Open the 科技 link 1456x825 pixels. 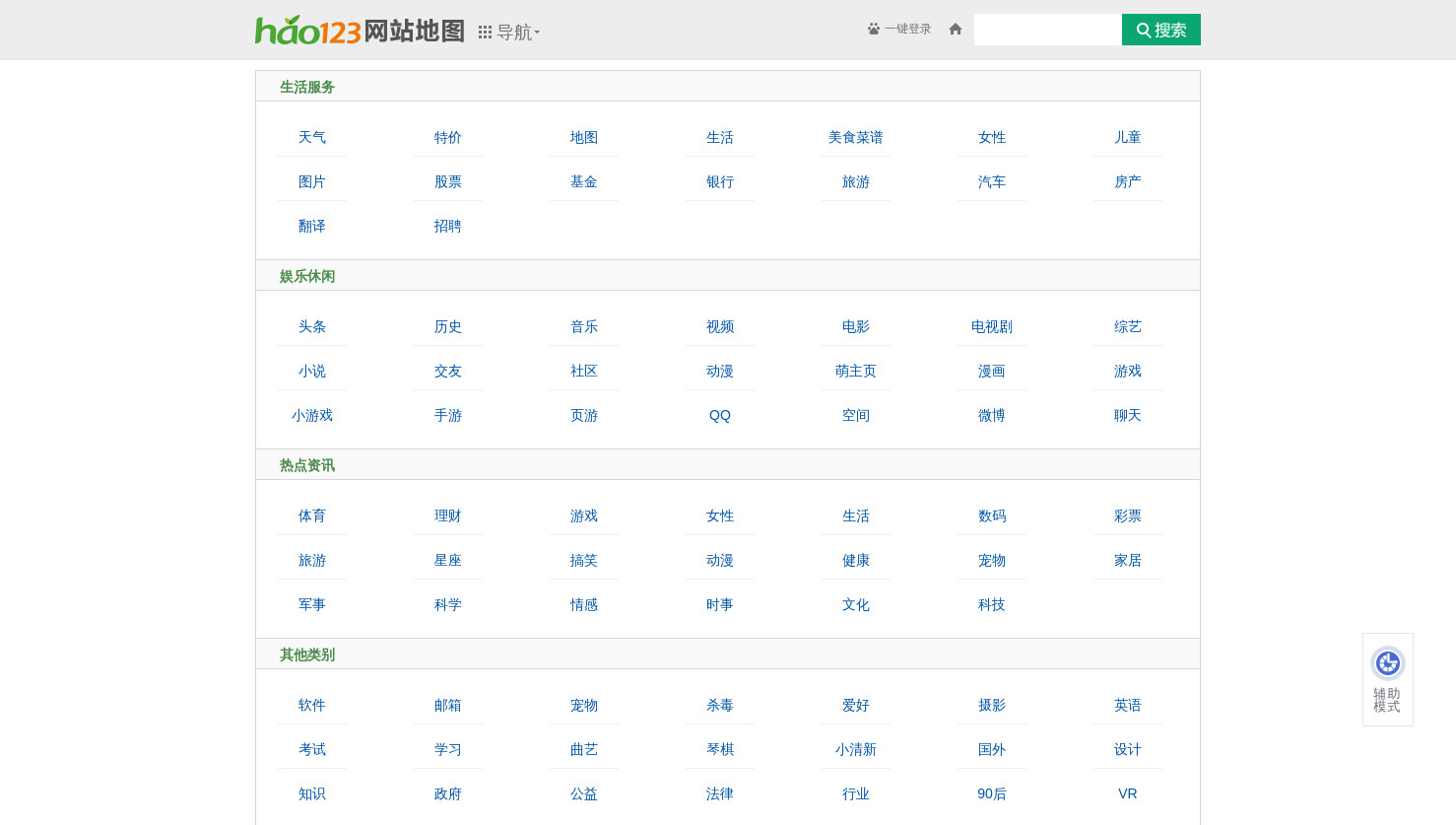(x=992, y=604)
